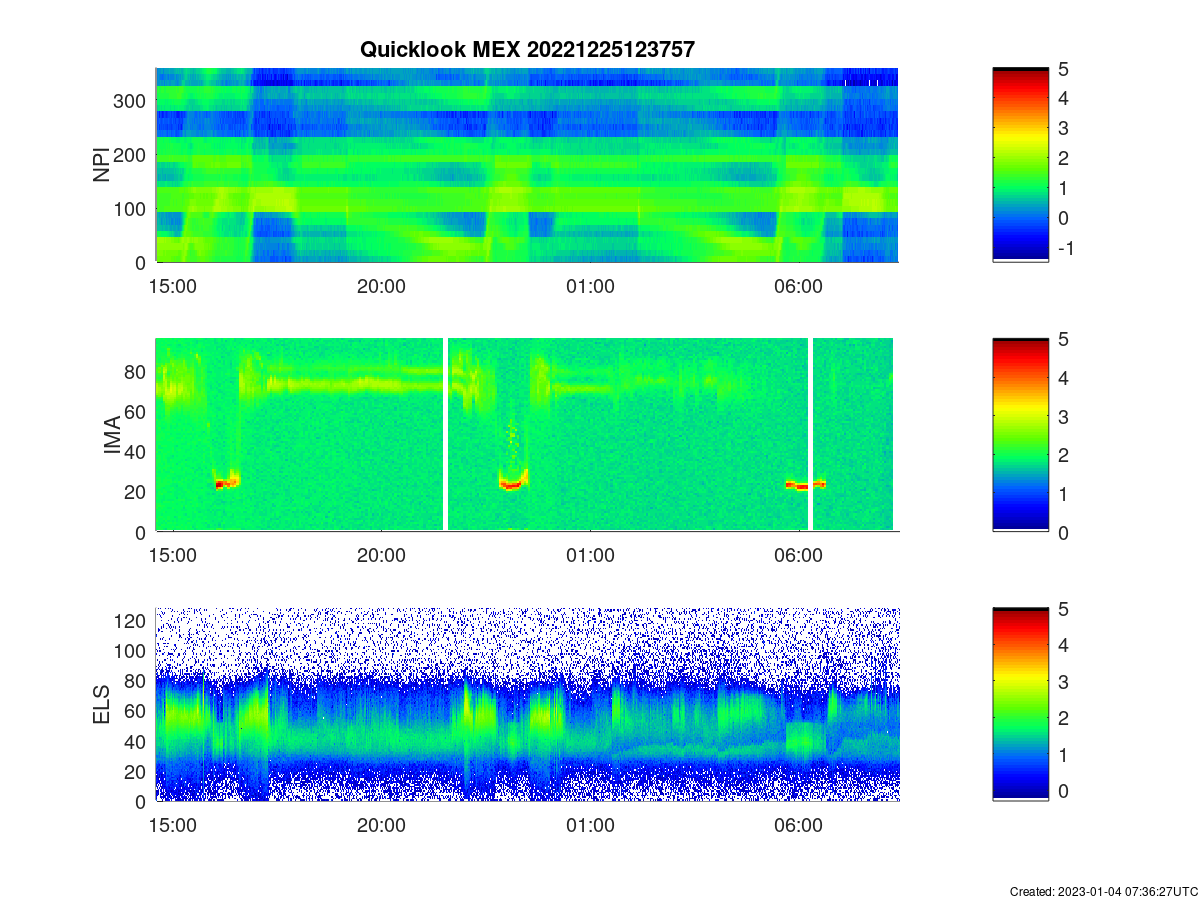Select the ELS spectrogram plot area
The height and width of the screenshot is (900, 1200).
527,704
